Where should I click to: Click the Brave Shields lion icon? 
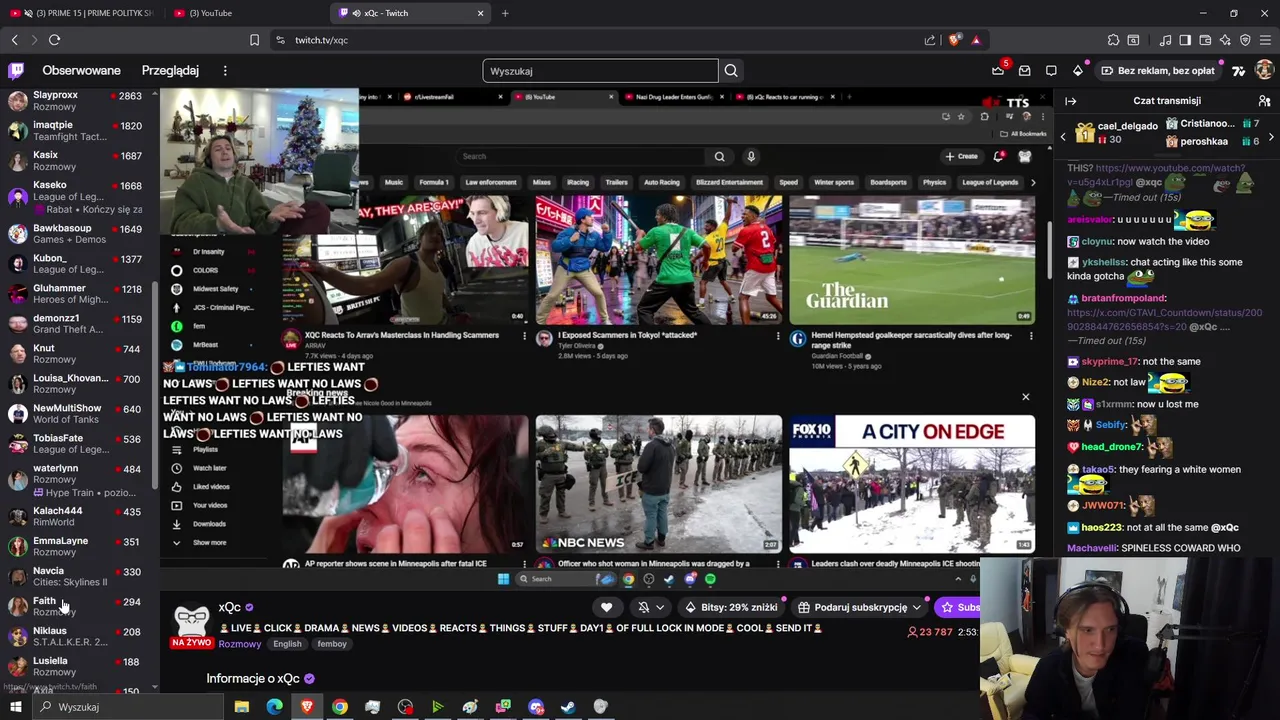point(955,40)
